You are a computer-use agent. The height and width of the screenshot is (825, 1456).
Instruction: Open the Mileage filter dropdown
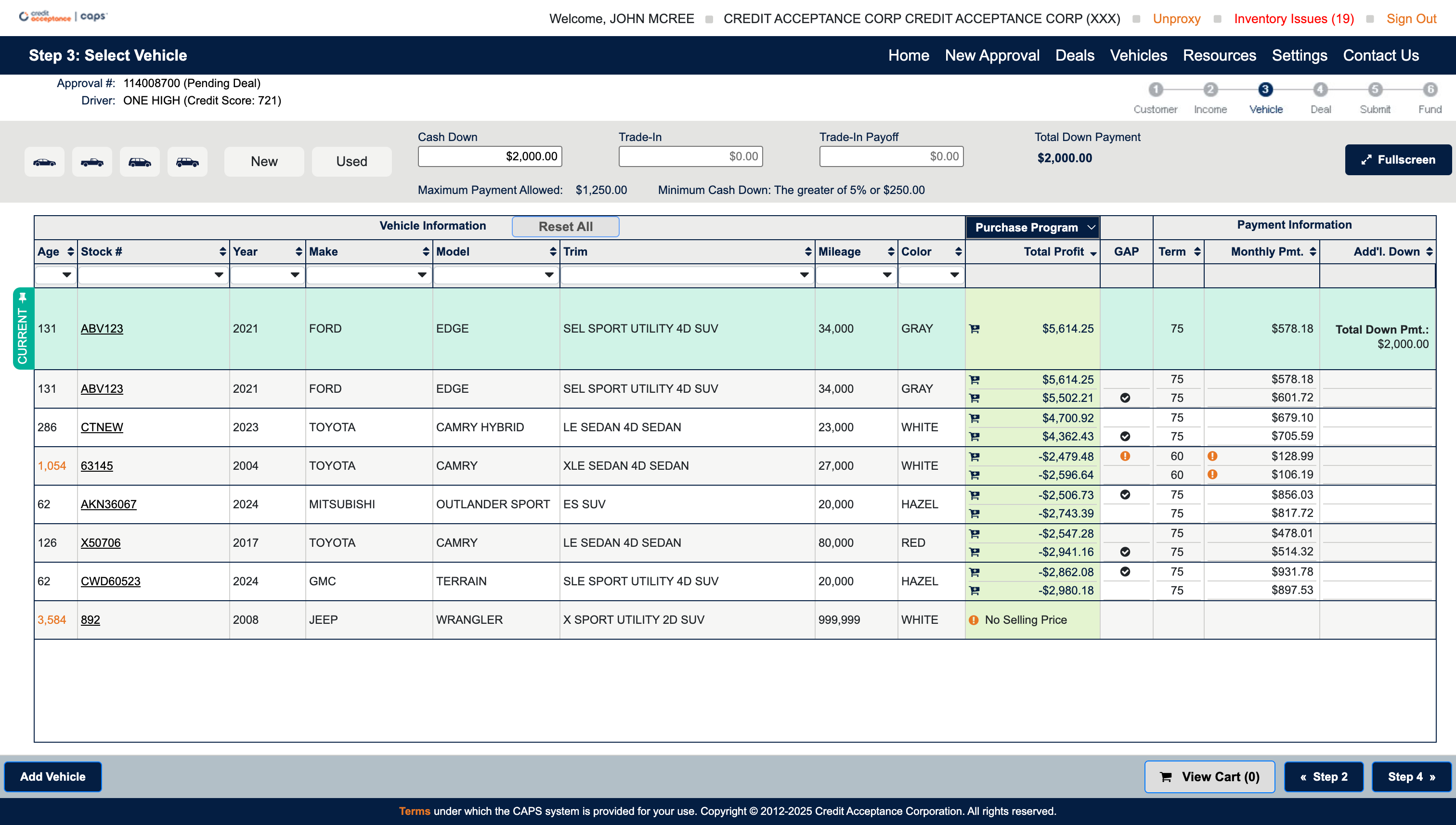tap(856, 275)
